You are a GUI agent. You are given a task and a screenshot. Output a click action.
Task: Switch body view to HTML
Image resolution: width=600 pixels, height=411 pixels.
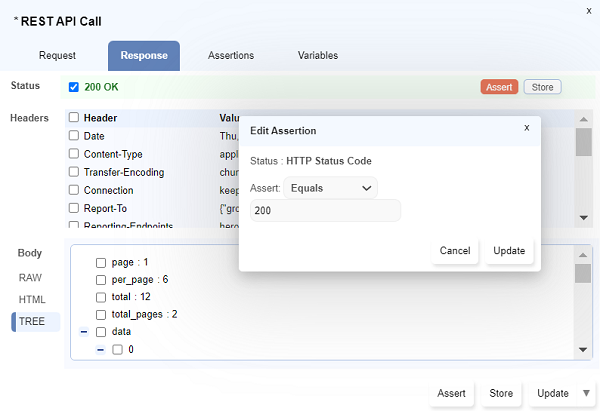tap(32, 299)
